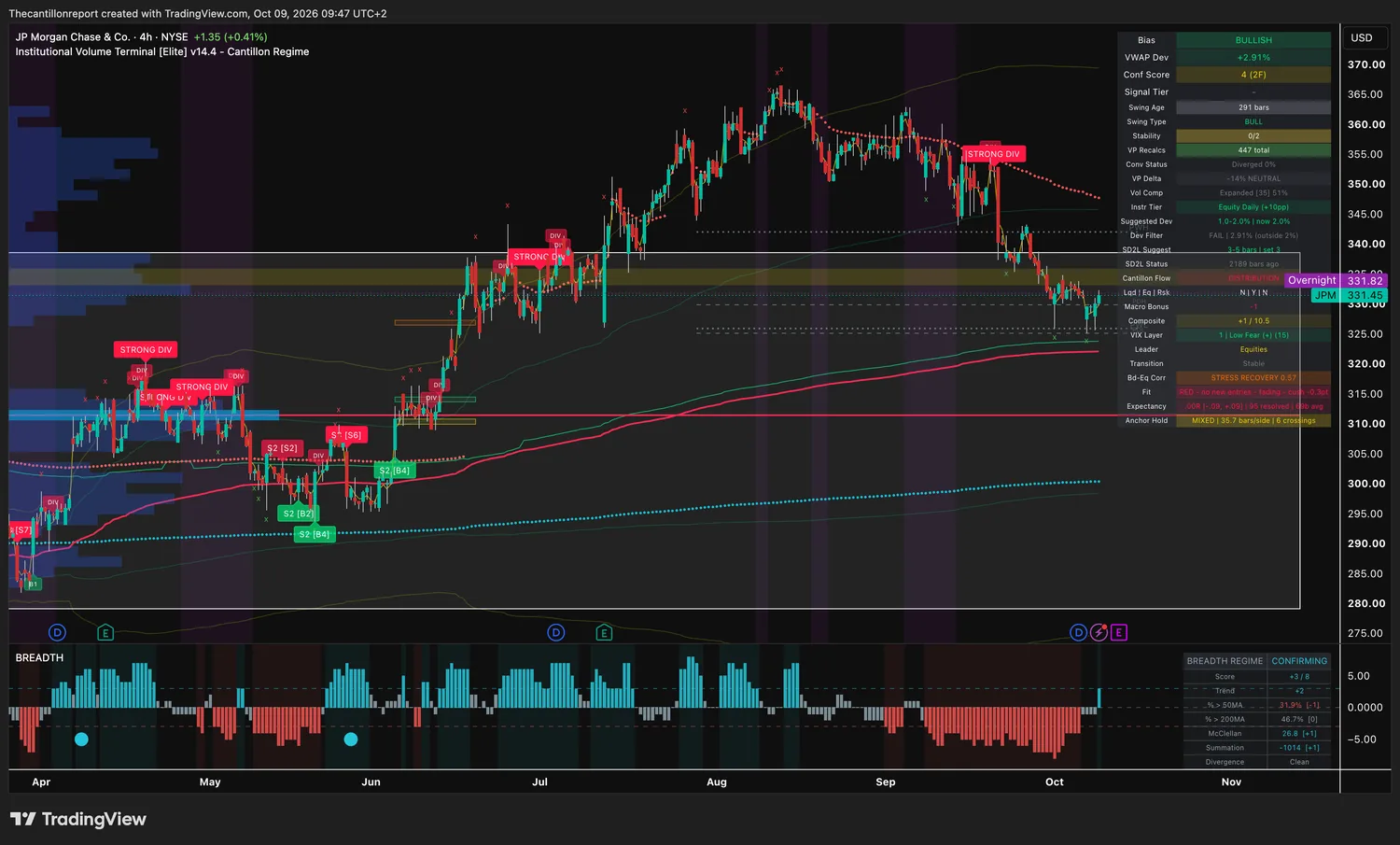
Task: Click the TradingView logo
Action: (78, 819)
